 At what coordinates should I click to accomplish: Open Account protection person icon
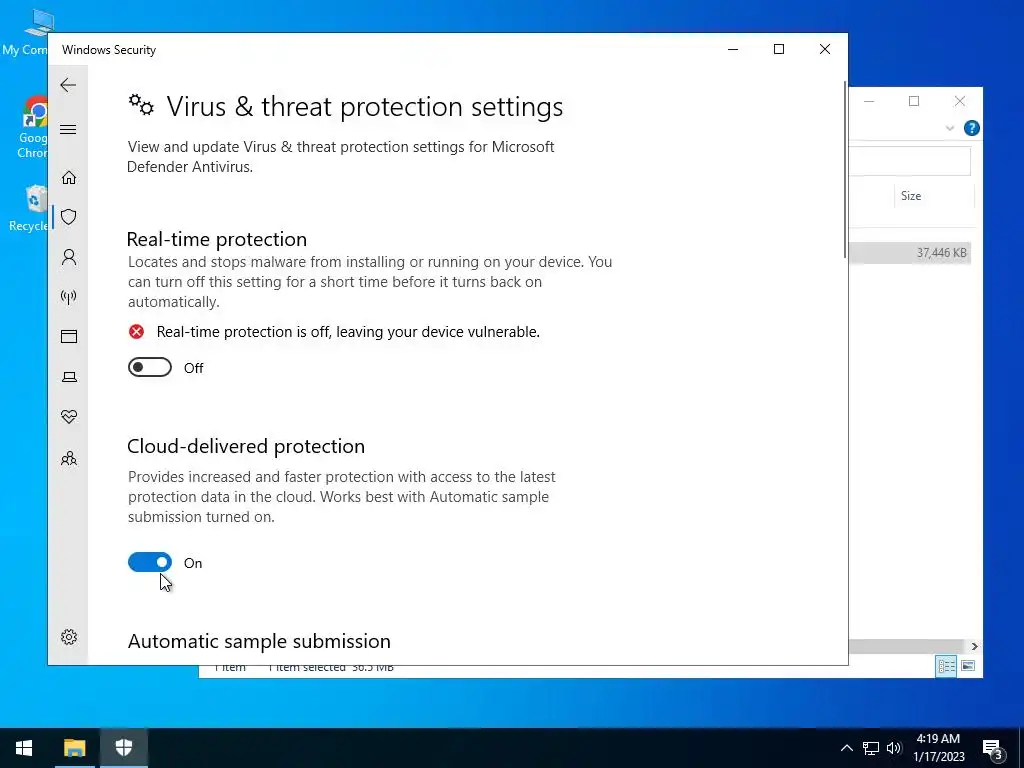(x=69, y=257)
